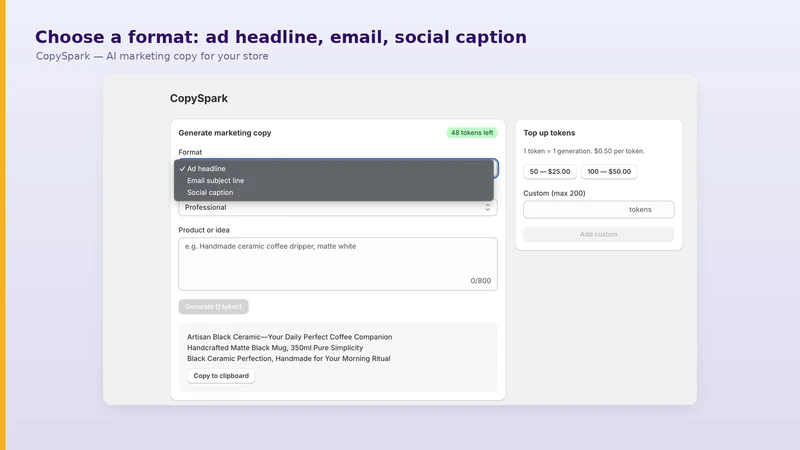Click the Custom (max 200) label
This screenshot has height=450, width=800.
point(554,193)
